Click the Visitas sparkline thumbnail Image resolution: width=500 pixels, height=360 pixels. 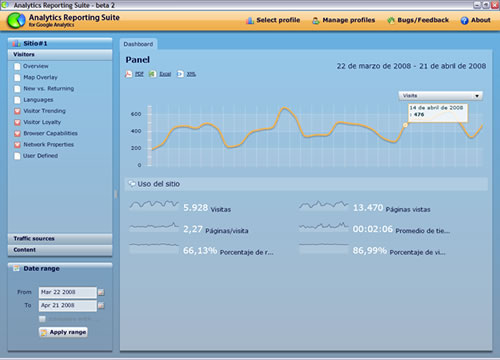click(x=154, y=205)
